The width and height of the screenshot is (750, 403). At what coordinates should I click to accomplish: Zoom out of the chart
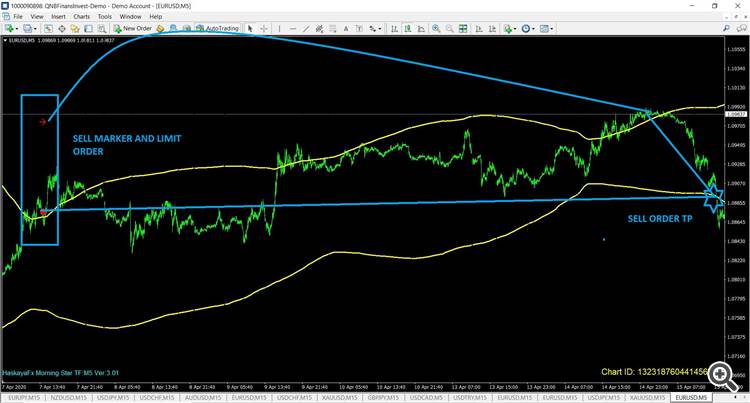click(450, 29)
